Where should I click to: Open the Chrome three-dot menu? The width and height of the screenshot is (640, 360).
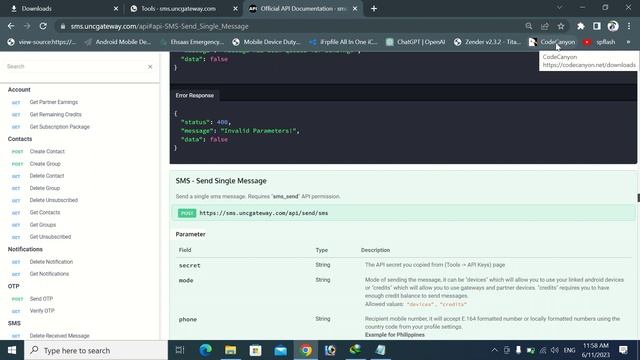click(629, 26)
